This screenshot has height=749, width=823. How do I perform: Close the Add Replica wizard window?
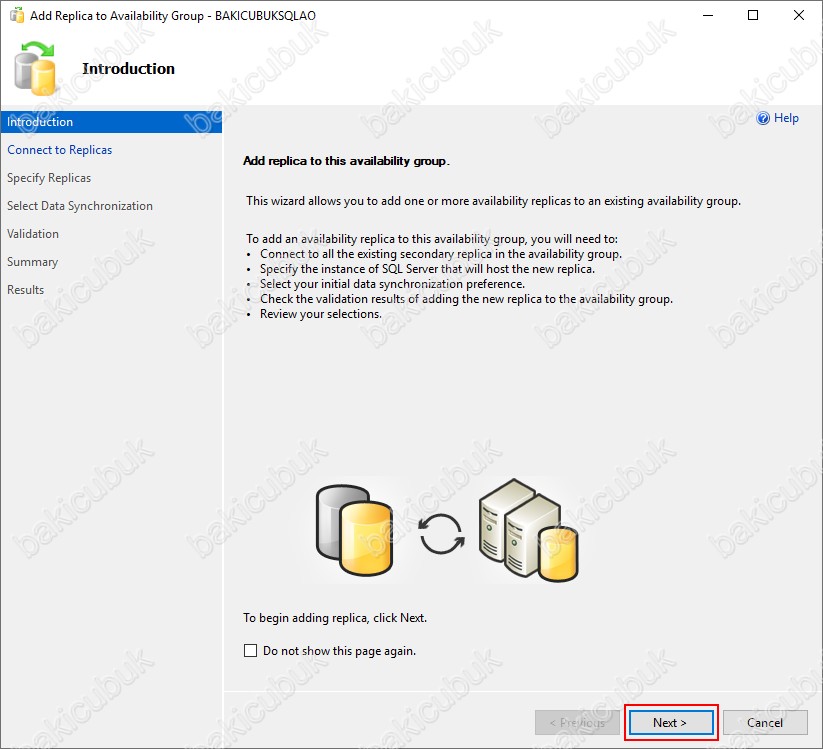click(x=798, y=15)
